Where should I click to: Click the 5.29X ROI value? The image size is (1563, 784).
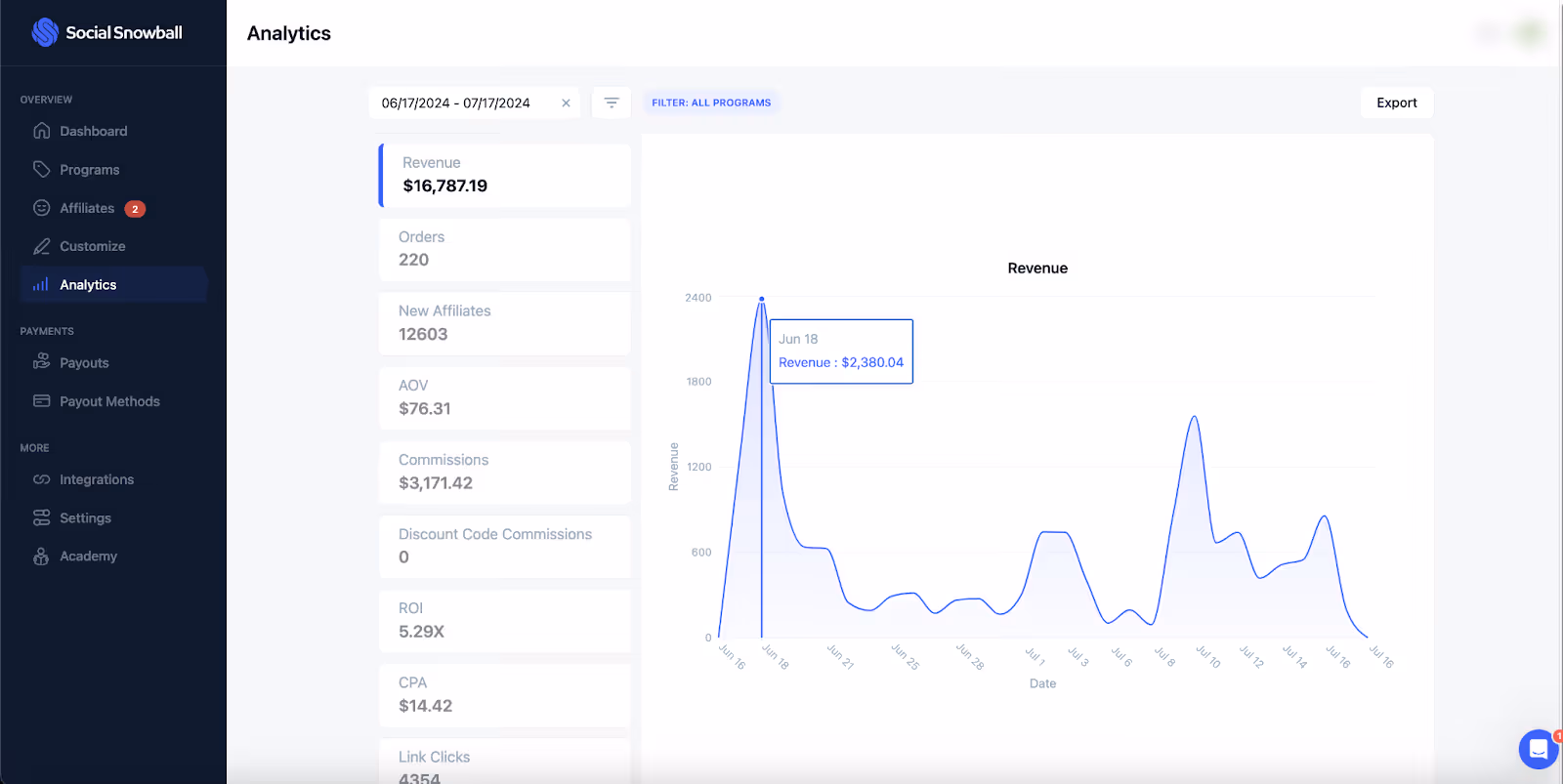[421, 632]
